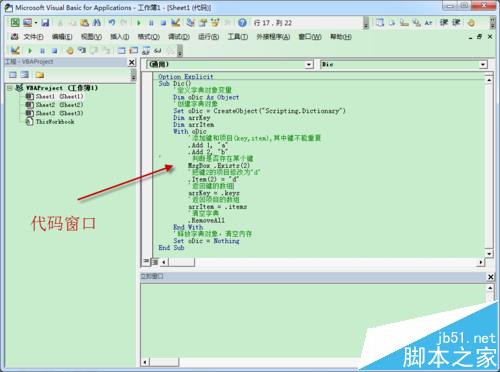Screen dimensions: 500x372
Task: Close the project explorer panel
Action: (x=132, y=62)
